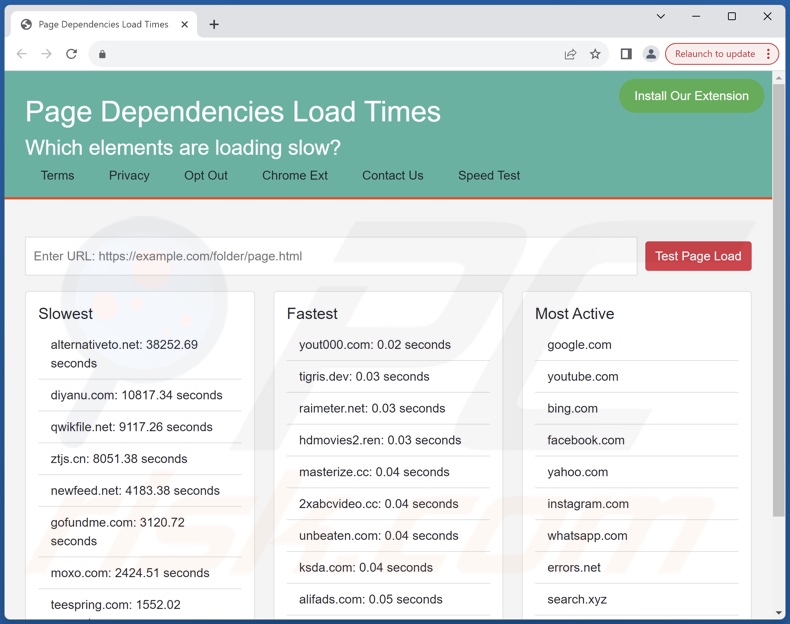
Task: Click newfeed.net: 4183.38 seconds entry
Action: point(135,491)
